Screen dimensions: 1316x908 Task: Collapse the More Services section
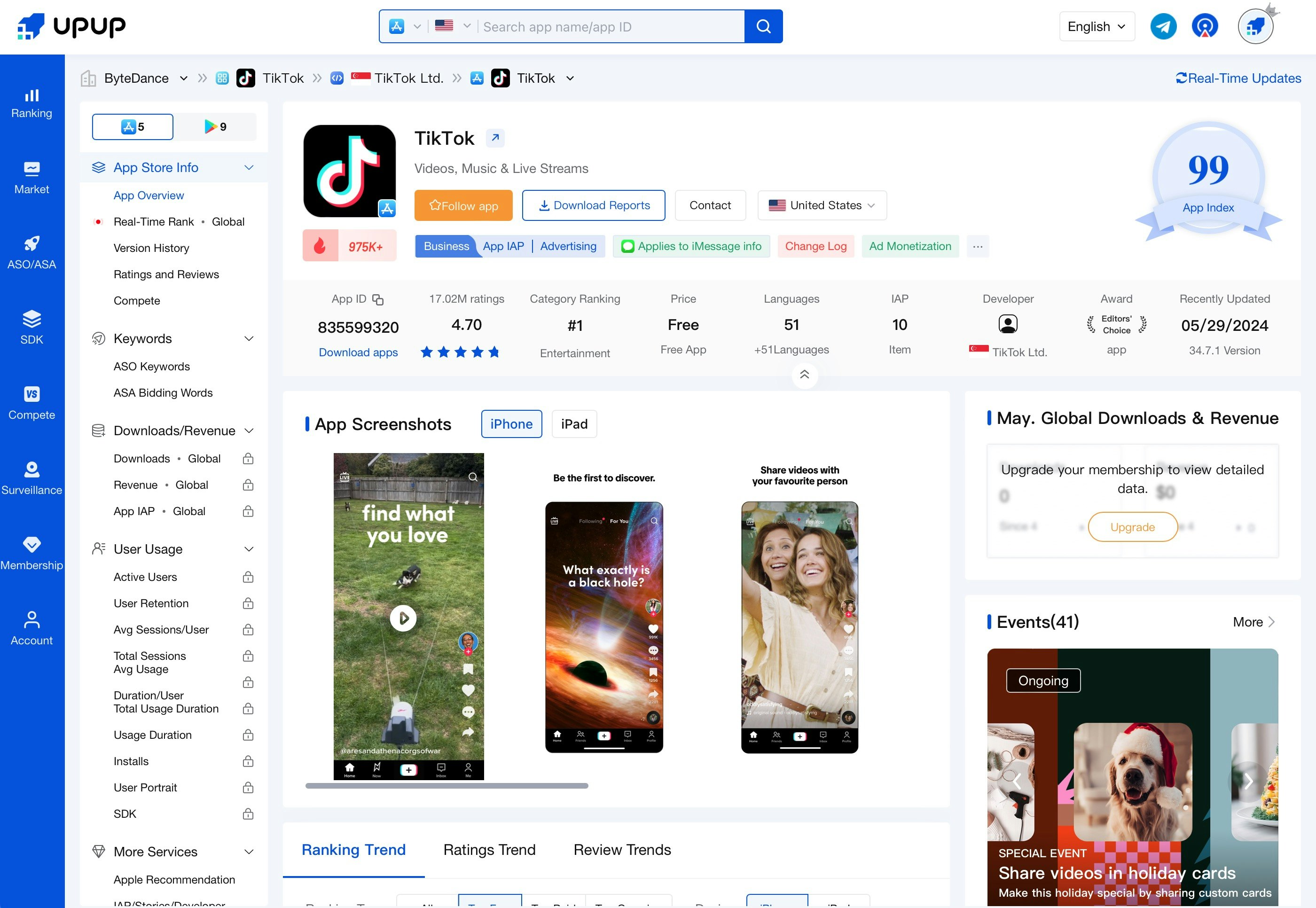tap(249, 852)
